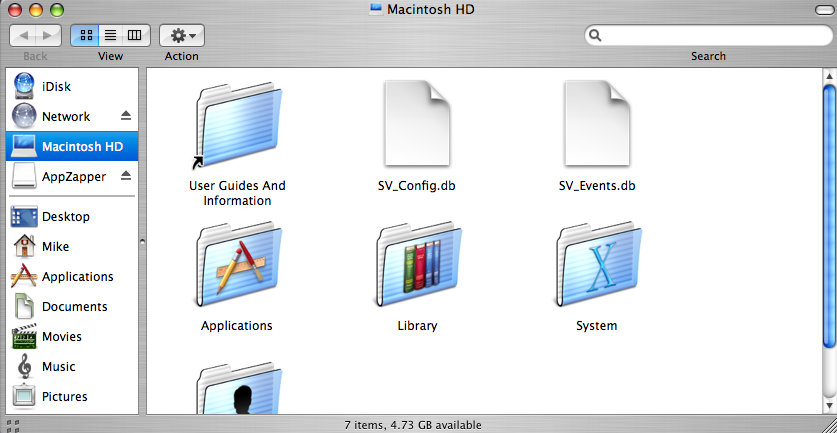The image size is (837, 433).
Task: Click the status bar '7 items, 4.73 GB available'
Action: click(x=413, y=425)
